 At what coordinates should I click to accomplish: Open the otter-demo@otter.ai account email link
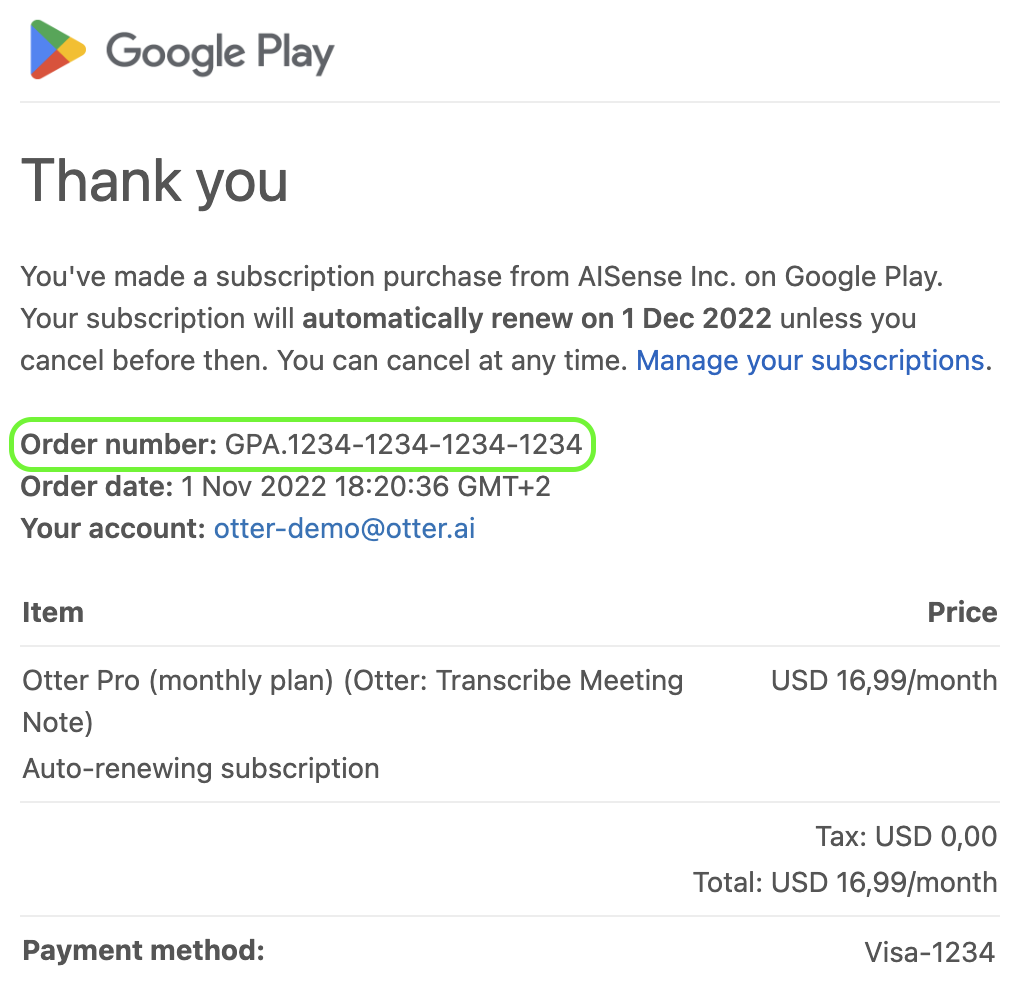pyautogui.click(x=344, y=528)
